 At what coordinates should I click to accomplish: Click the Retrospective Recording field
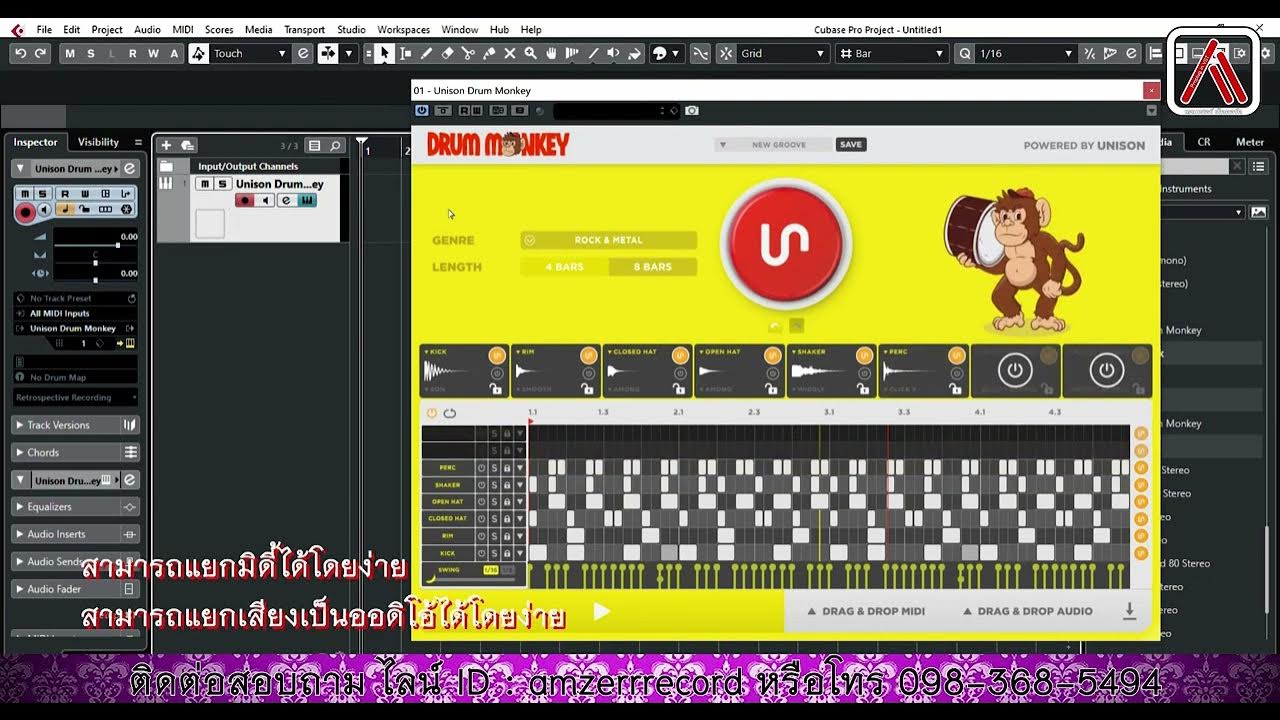[76, 398]
